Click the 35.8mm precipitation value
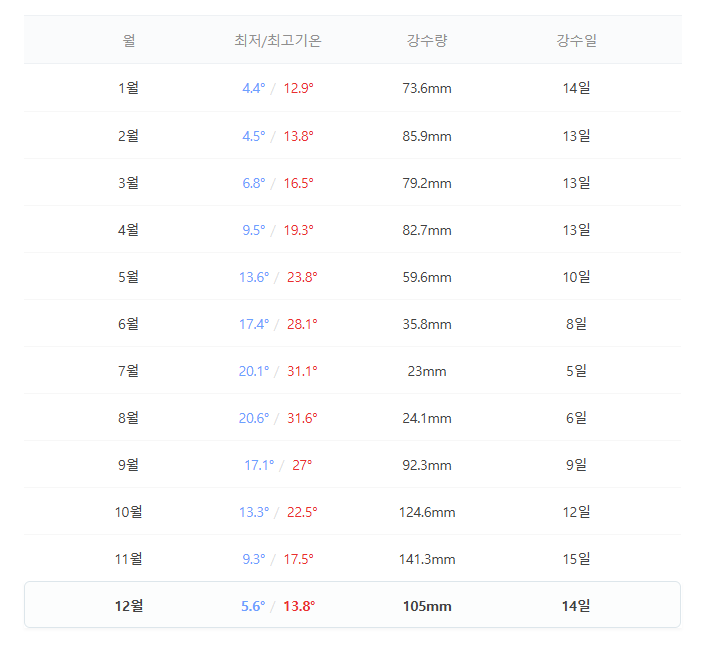 coord(427,324)
